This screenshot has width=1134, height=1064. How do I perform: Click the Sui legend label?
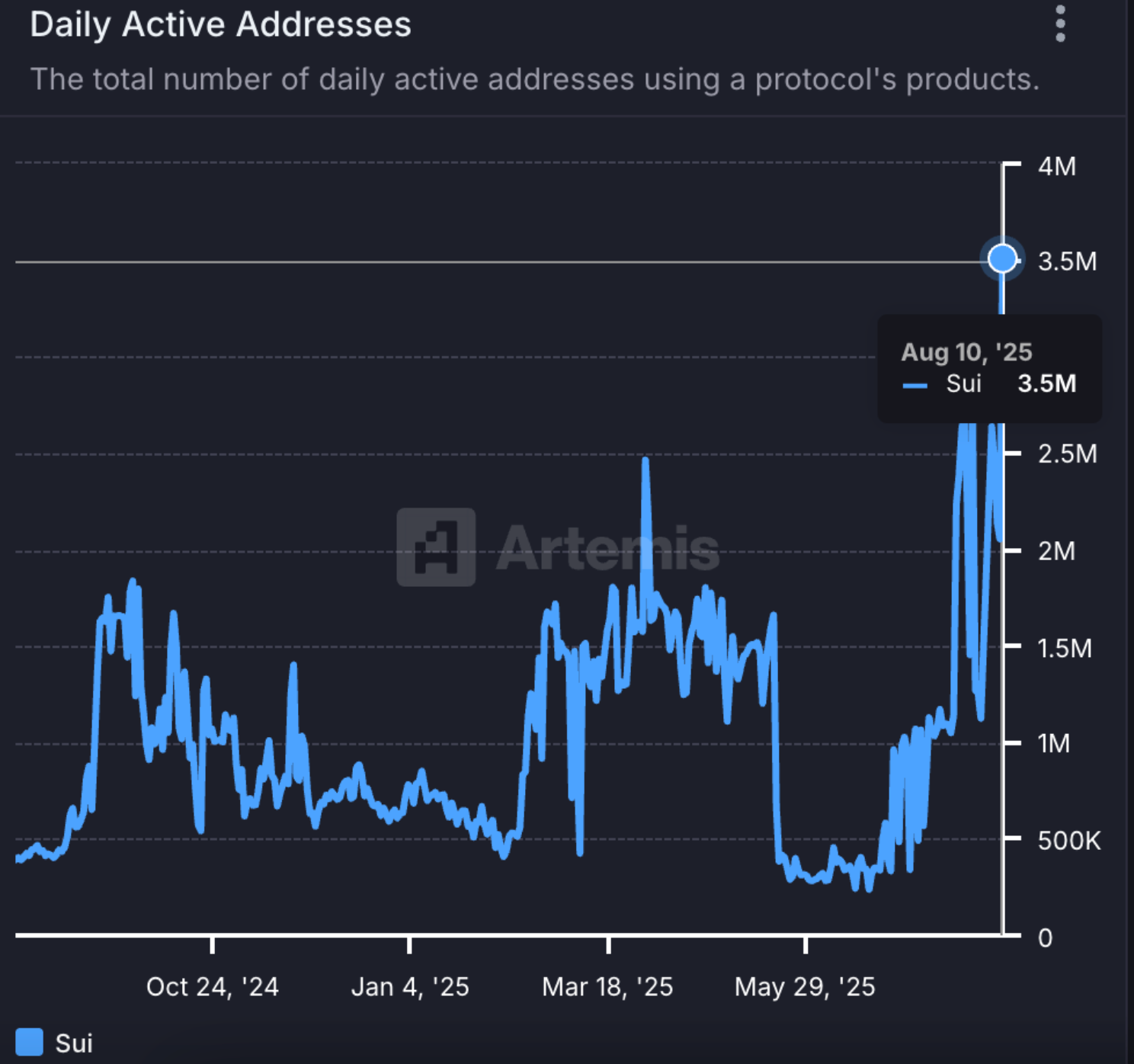tap(74, 1043)
